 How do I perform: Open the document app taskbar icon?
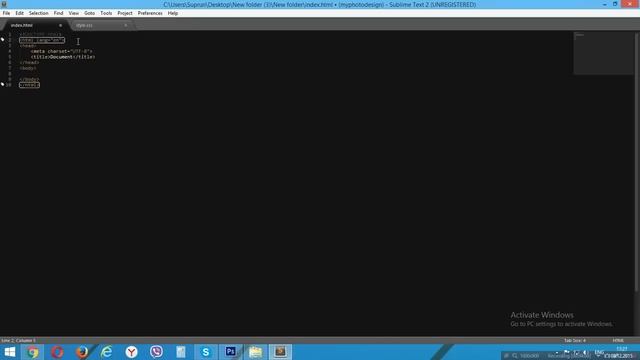click(x=181, y=352)
